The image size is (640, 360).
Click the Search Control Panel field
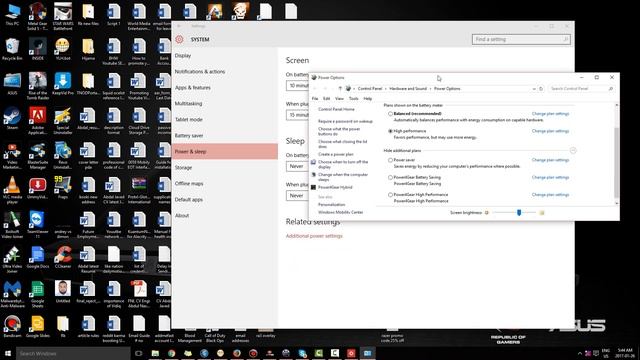point(581,89)
